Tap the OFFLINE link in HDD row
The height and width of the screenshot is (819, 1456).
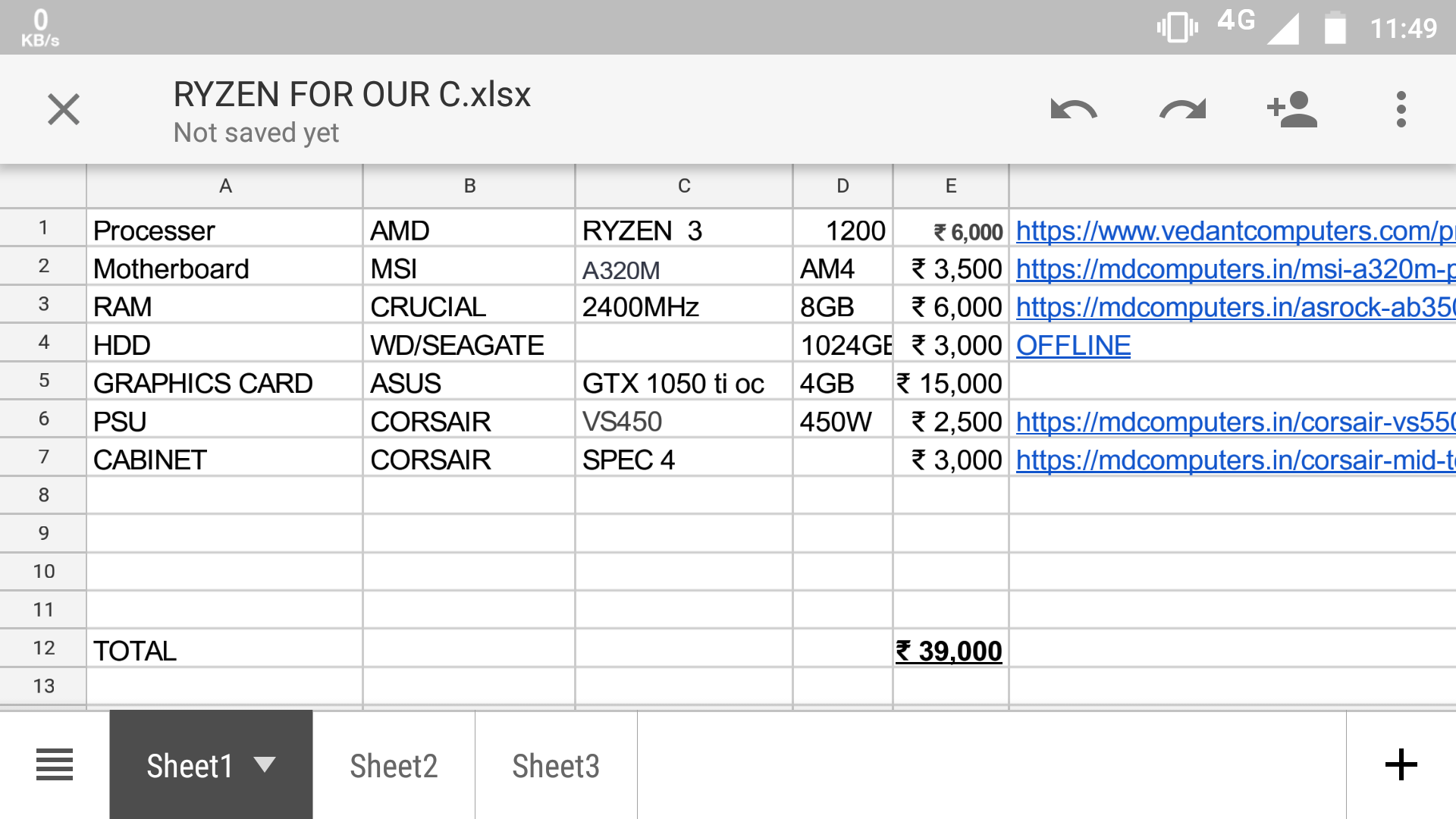1073,345
